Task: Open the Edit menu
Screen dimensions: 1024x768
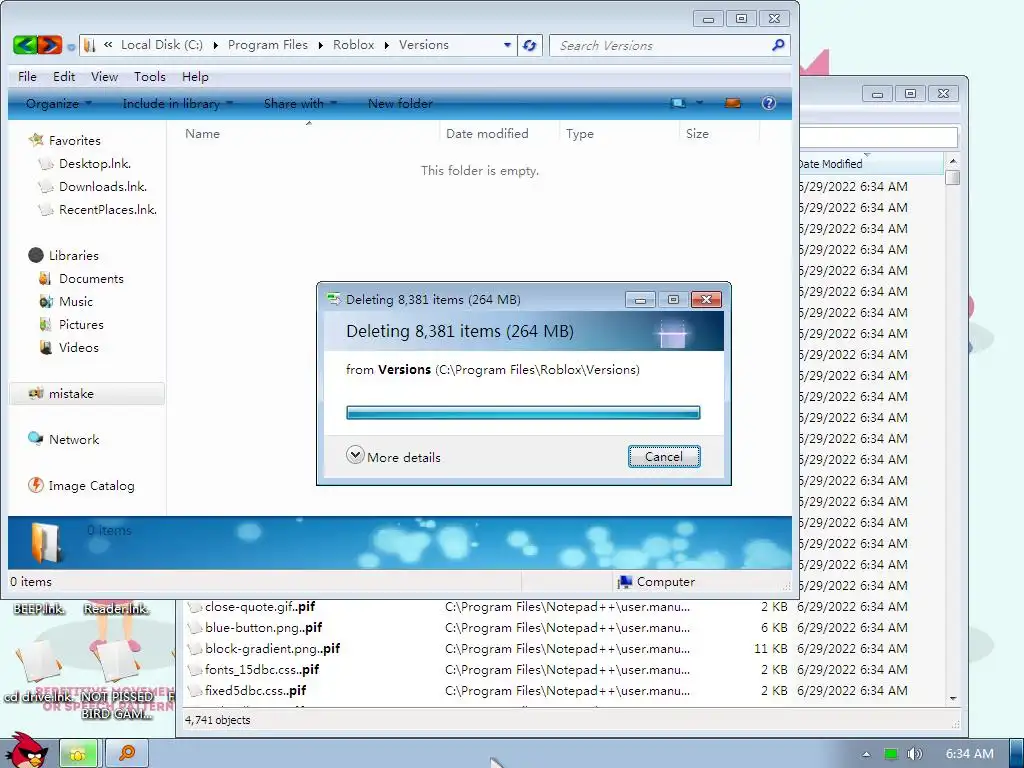Action: (x=64, y=76)
